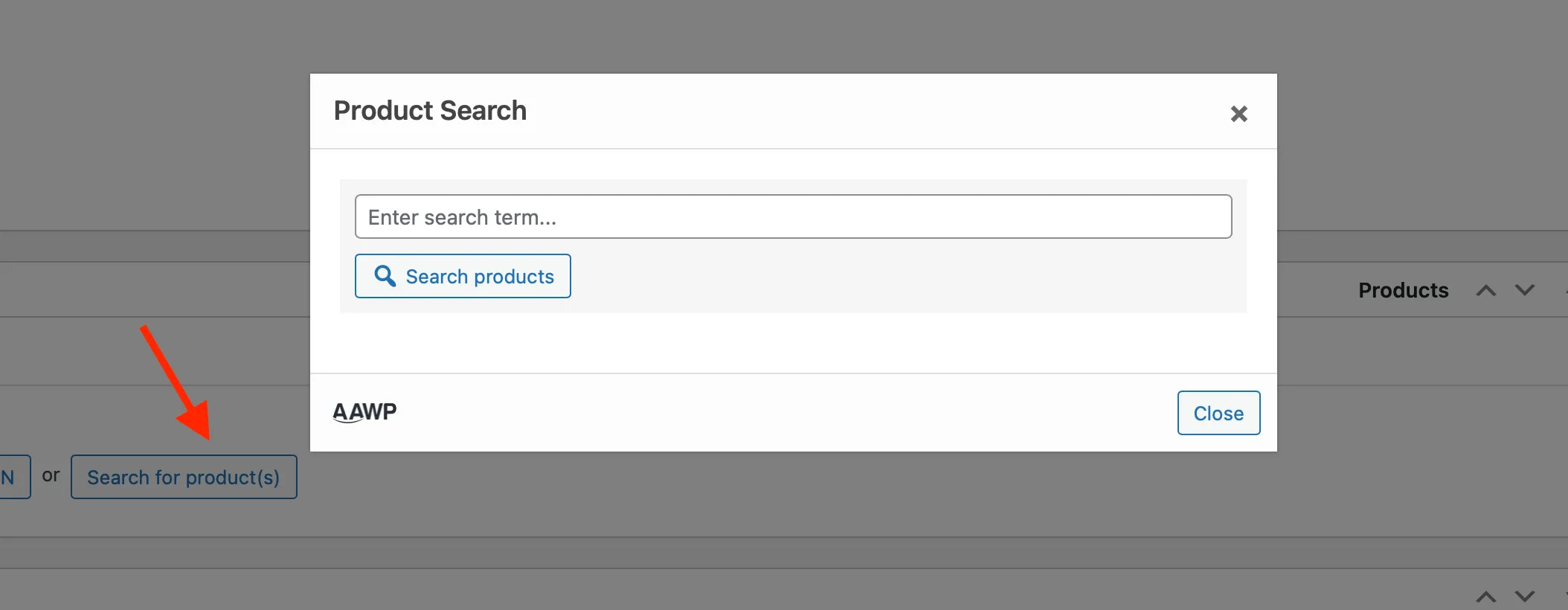Click the downward chevron at the bottom right
Image resolution: width=1568 pixels, height=610 pixels.
[x=1524, y=595]
